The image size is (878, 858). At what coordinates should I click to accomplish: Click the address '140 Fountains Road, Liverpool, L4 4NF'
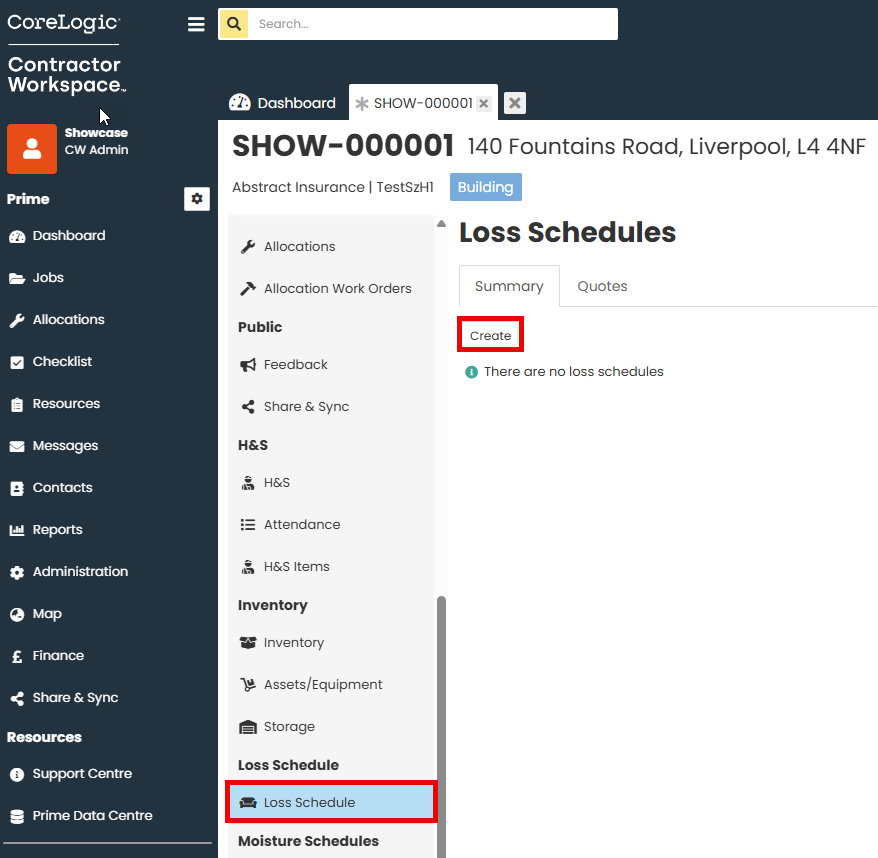click(x=666, y=147)
